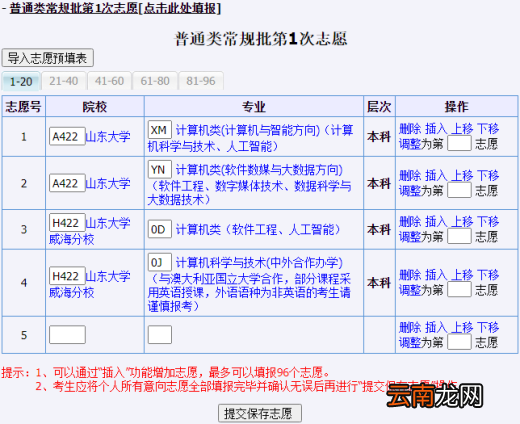Click 下移 for volunteer row 4
Image resolution: width=520 pixels, height=424 pixels.
tap(488, 275)
